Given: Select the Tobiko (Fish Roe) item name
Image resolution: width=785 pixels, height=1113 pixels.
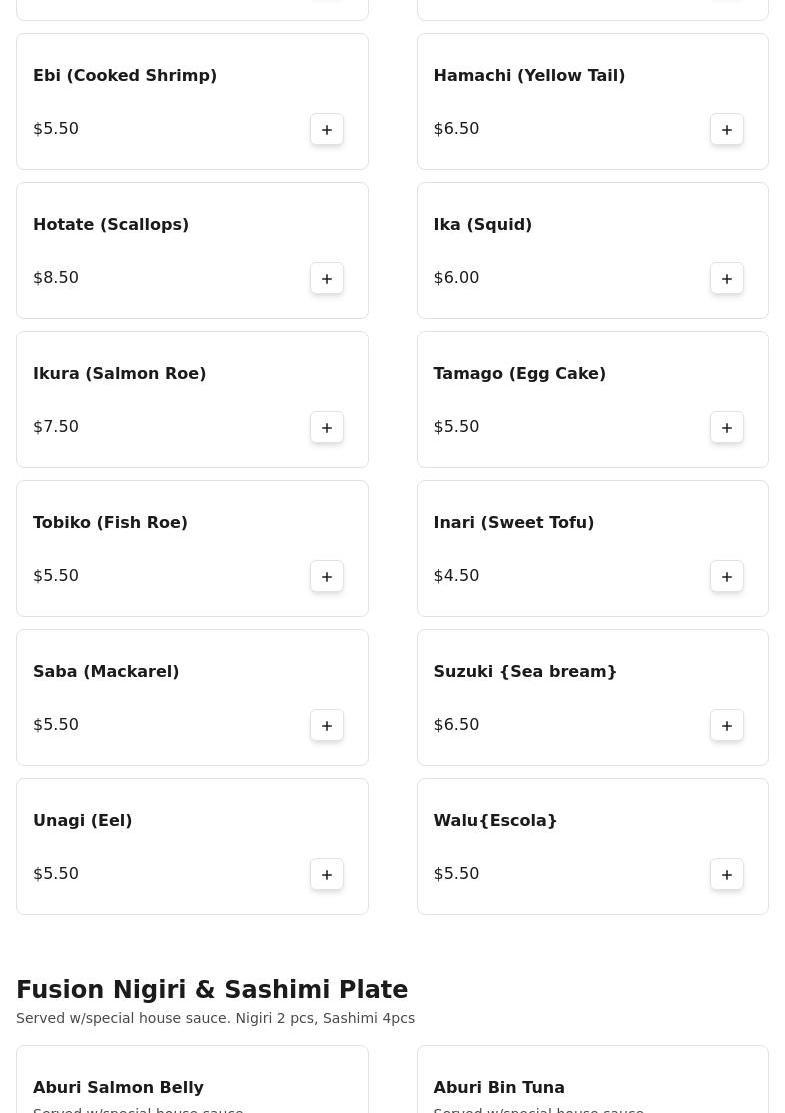Looking at the screenshot, I should tap(110, 522).
